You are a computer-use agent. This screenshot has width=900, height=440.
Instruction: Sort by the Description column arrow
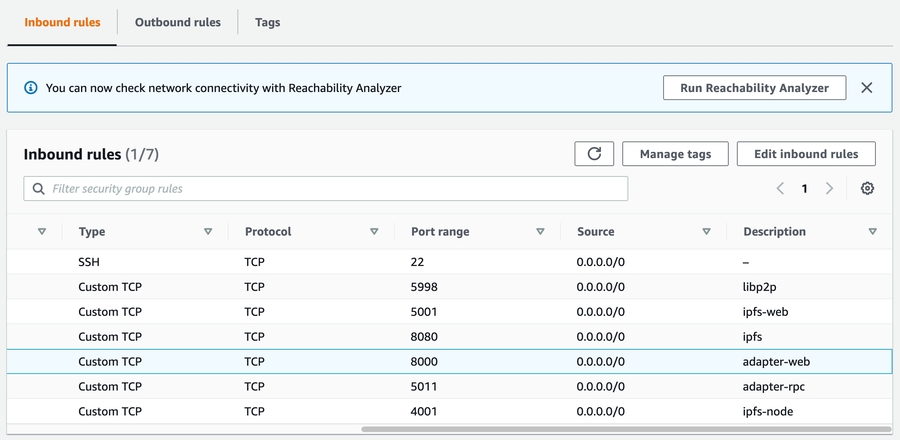tap(872, 232)
